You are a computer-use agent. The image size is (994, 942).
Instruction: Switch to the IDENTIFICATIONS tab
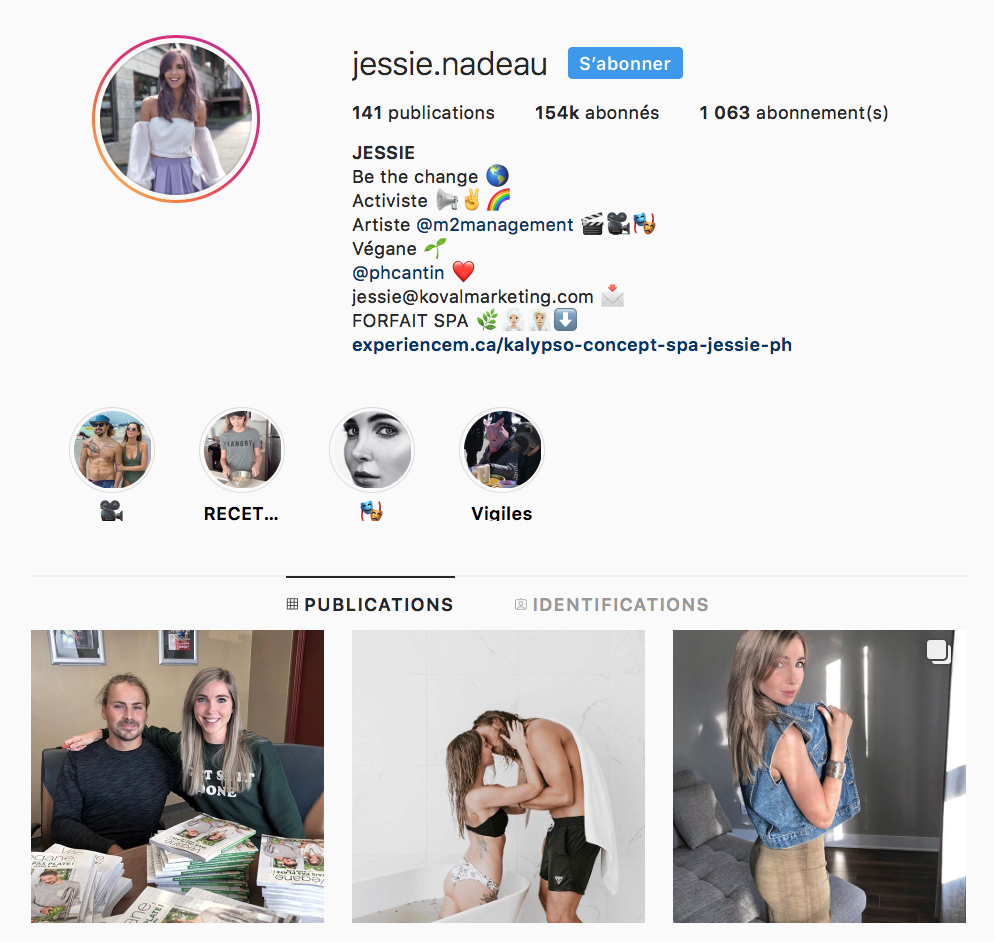[612, 605]
